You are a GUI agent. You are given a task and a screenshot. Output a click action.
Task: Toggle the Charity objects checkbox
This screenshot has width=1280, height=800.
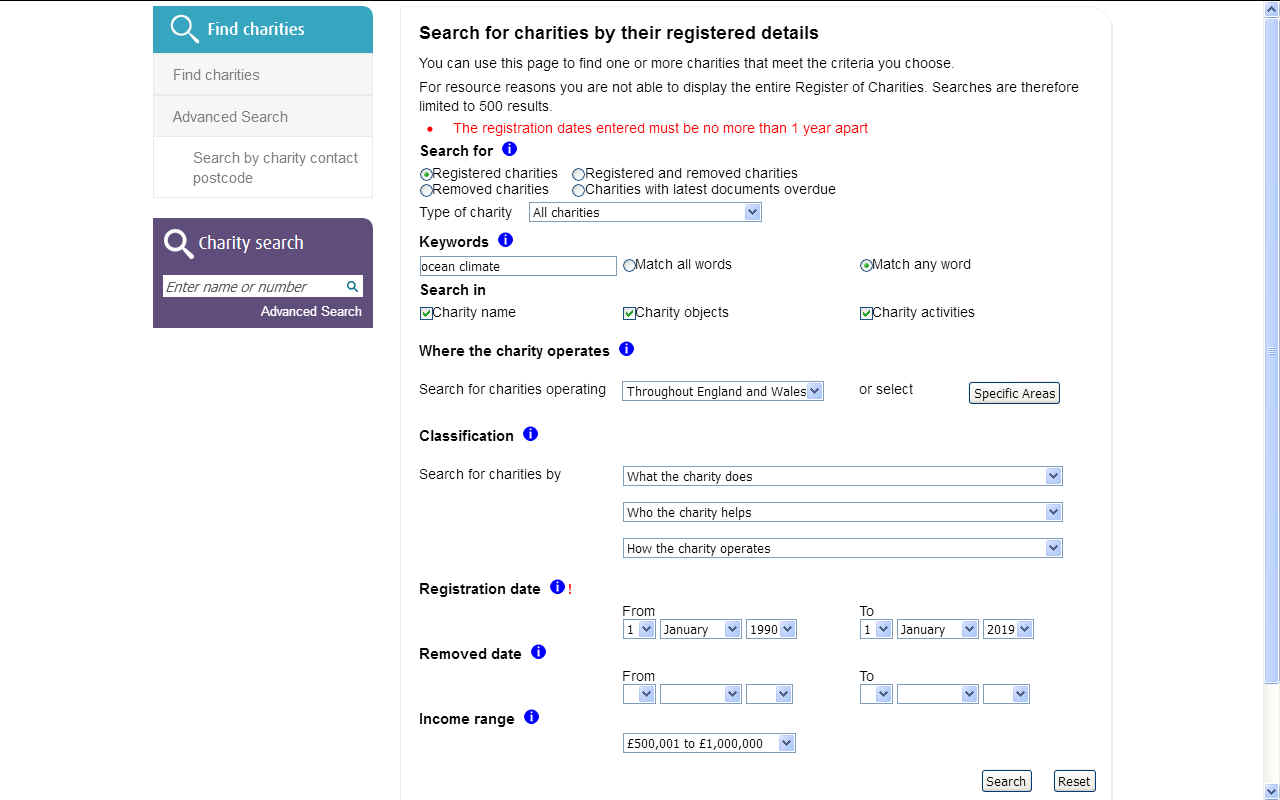(629, 313)
